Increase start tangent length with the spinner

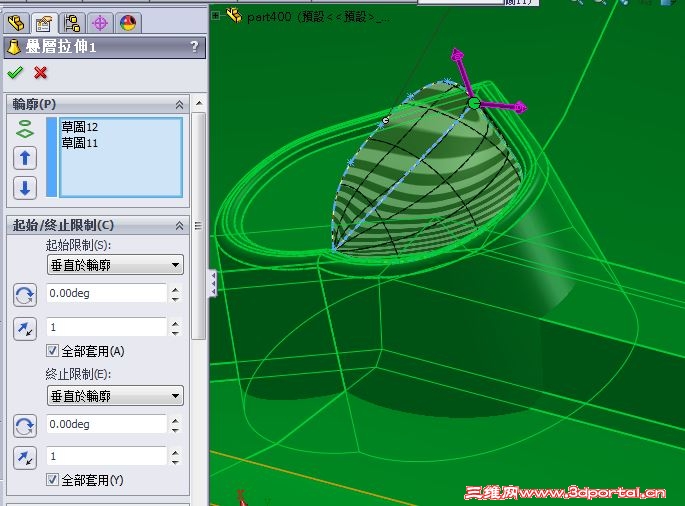click(175, 323)
